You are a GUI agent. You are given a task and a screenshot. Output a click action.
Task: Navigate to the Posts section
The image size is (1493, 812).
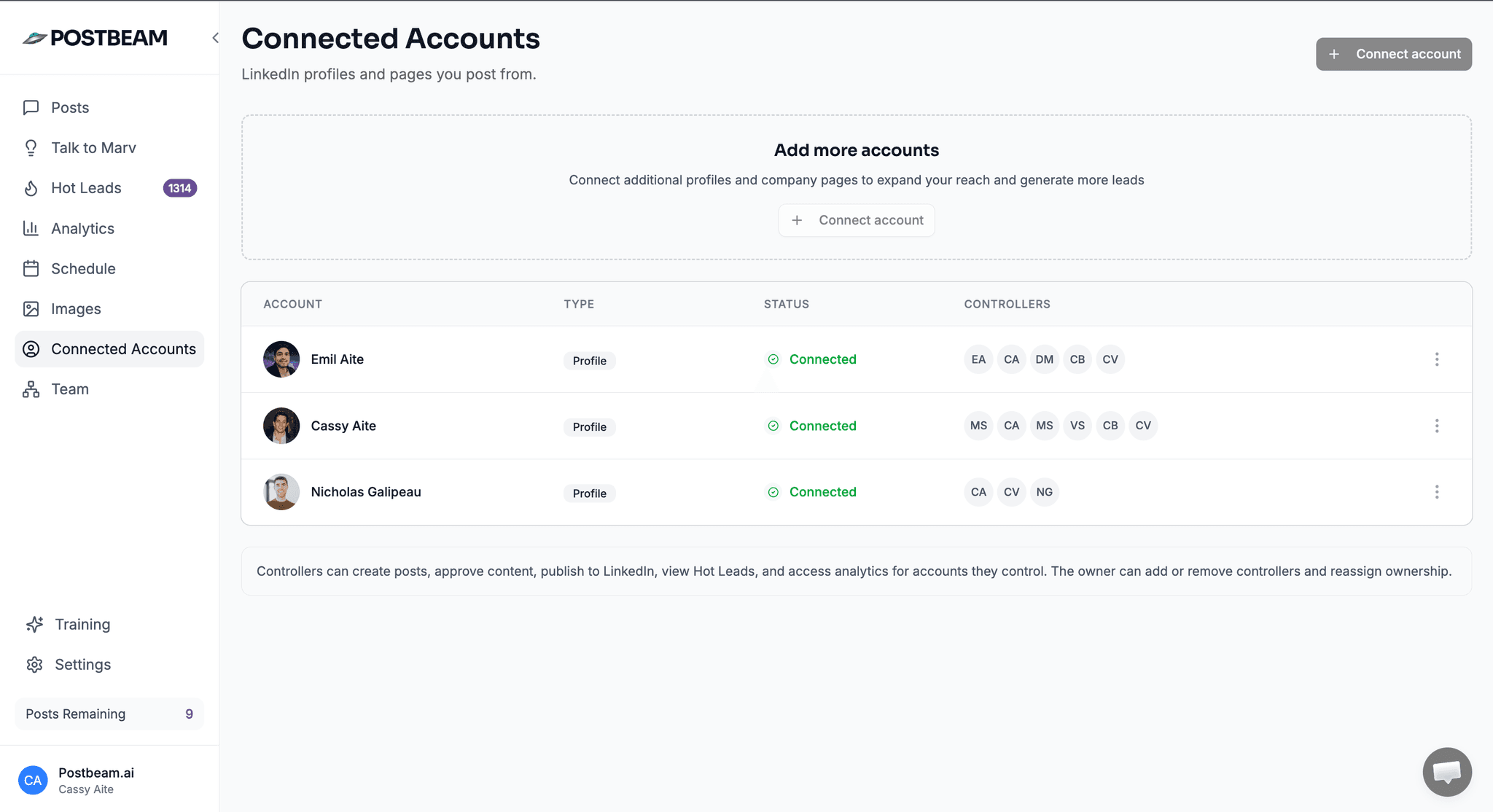(x=69, y=107)
